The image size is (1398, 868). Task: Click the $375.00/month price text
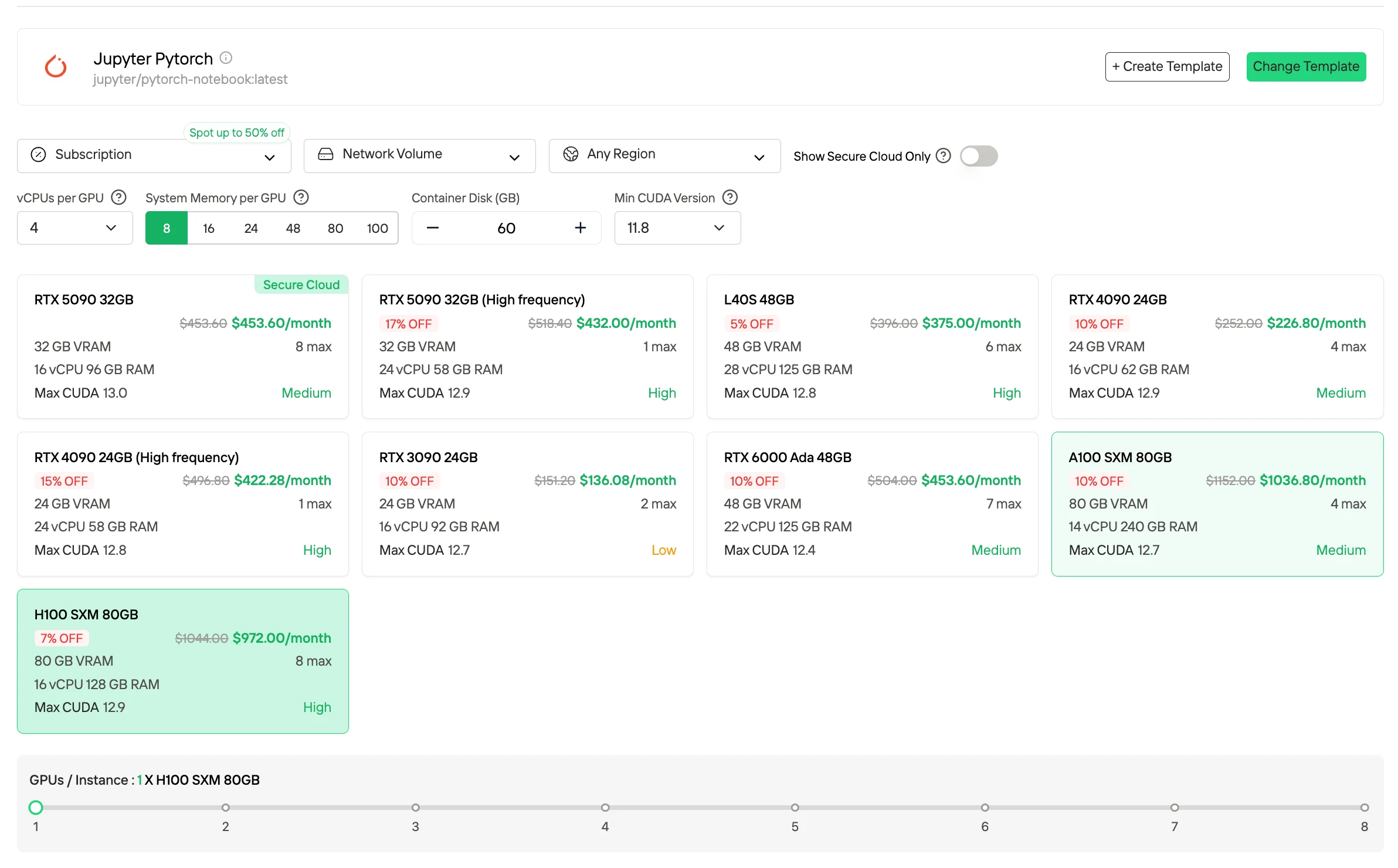(972, 323)
